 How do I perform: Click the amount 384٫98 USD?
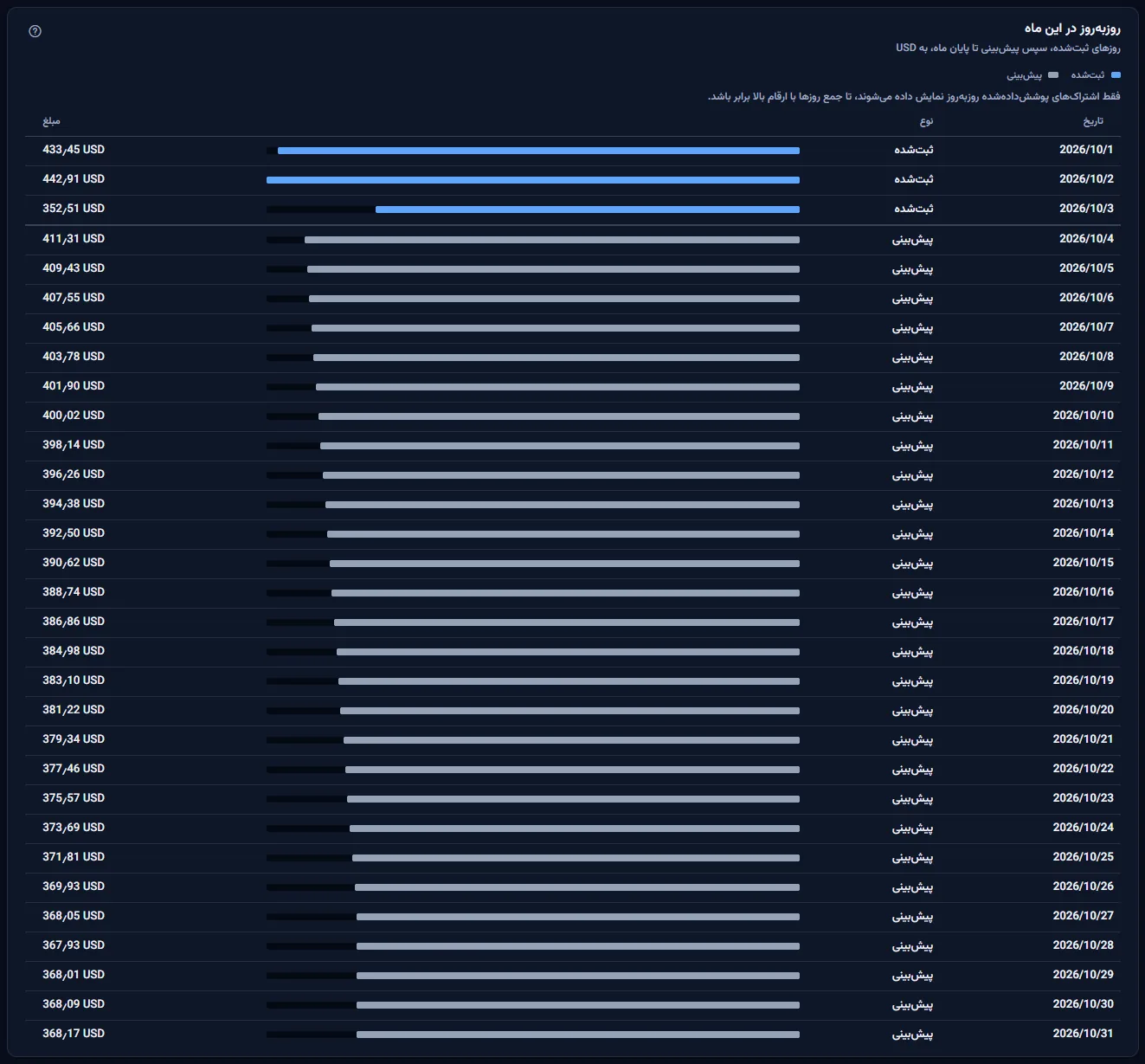coord(74,651)
